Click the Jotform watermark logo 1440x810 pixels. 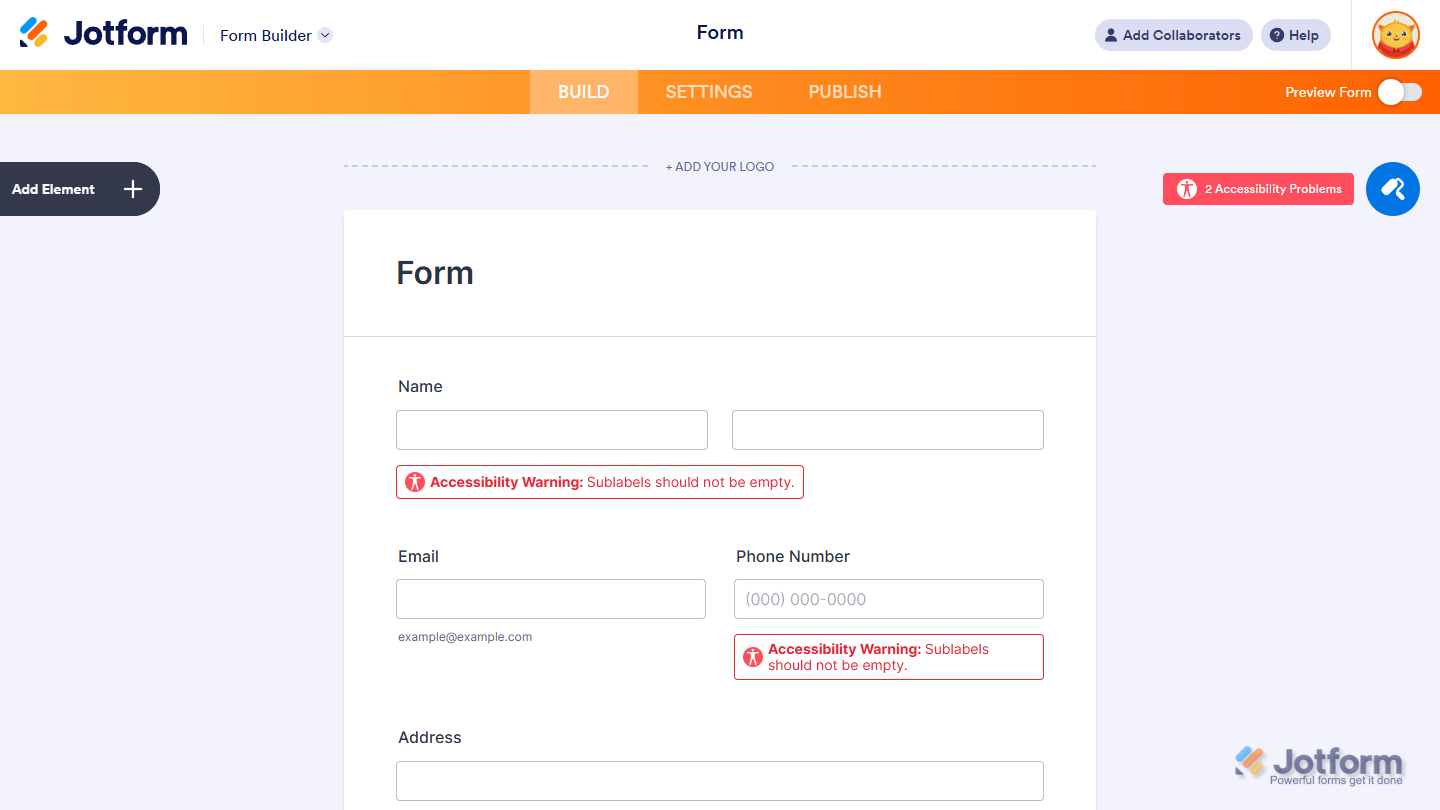(1316, 763)
